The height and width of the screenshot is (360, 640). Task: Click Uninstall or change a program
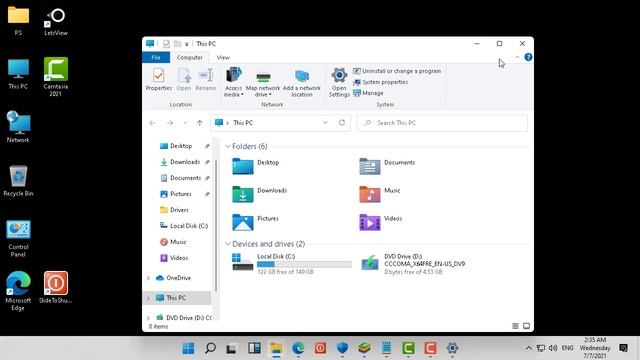coord(397,71)
